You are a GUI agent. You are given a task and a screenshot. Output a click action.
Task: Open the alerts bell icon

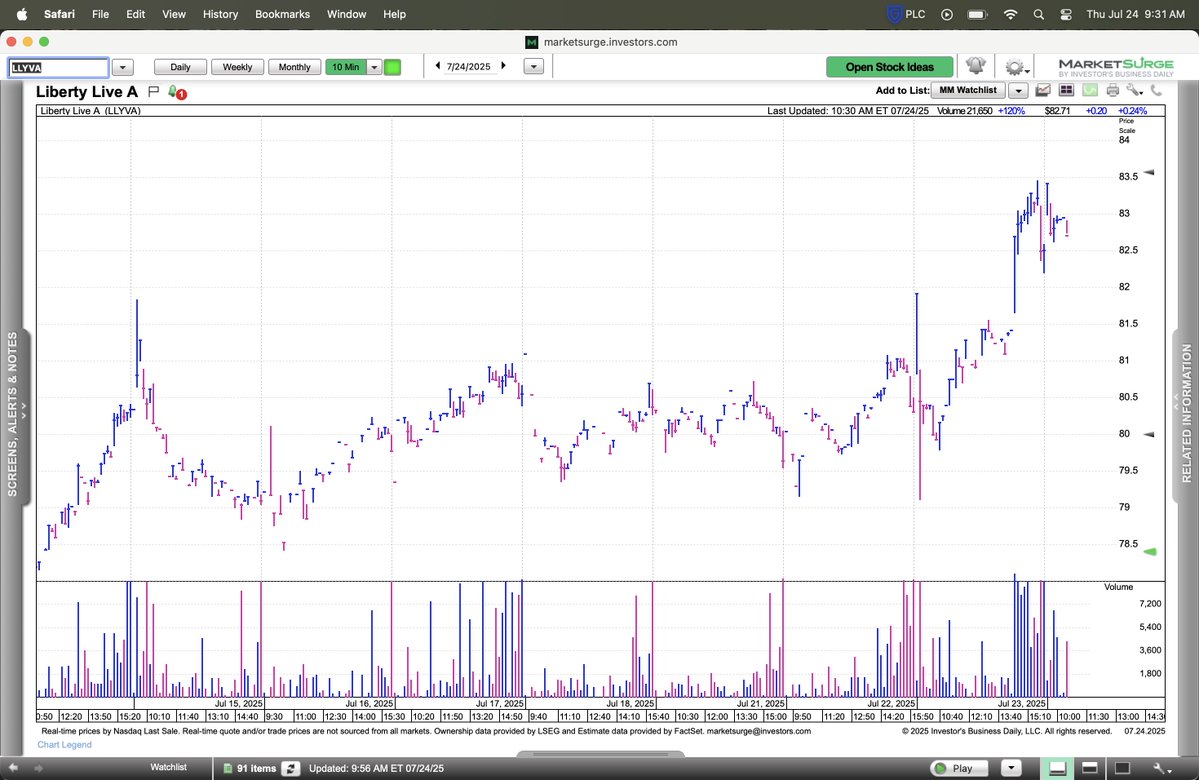[x=976, y=66]
